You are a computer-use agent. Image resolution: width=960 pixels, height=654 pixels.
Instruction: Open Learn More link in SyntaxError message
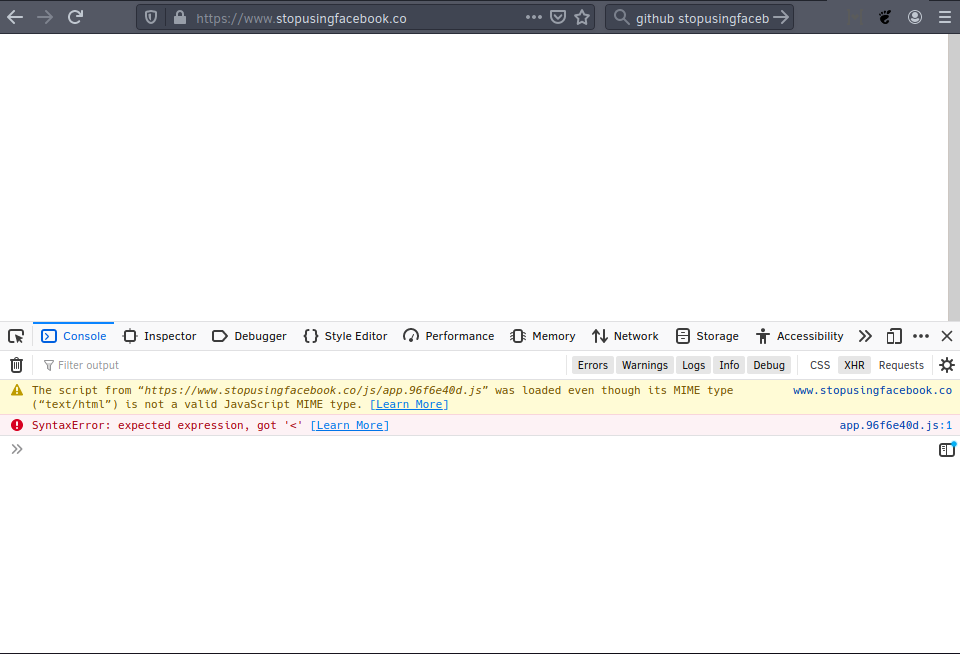click(350, 425)
